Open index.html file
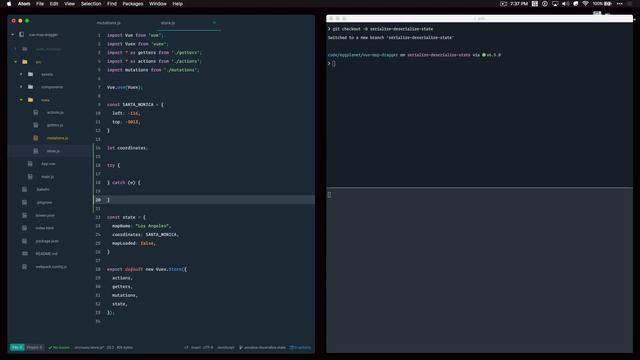Image resolution: width=640 pixels, height=360 pixels. 44,228
